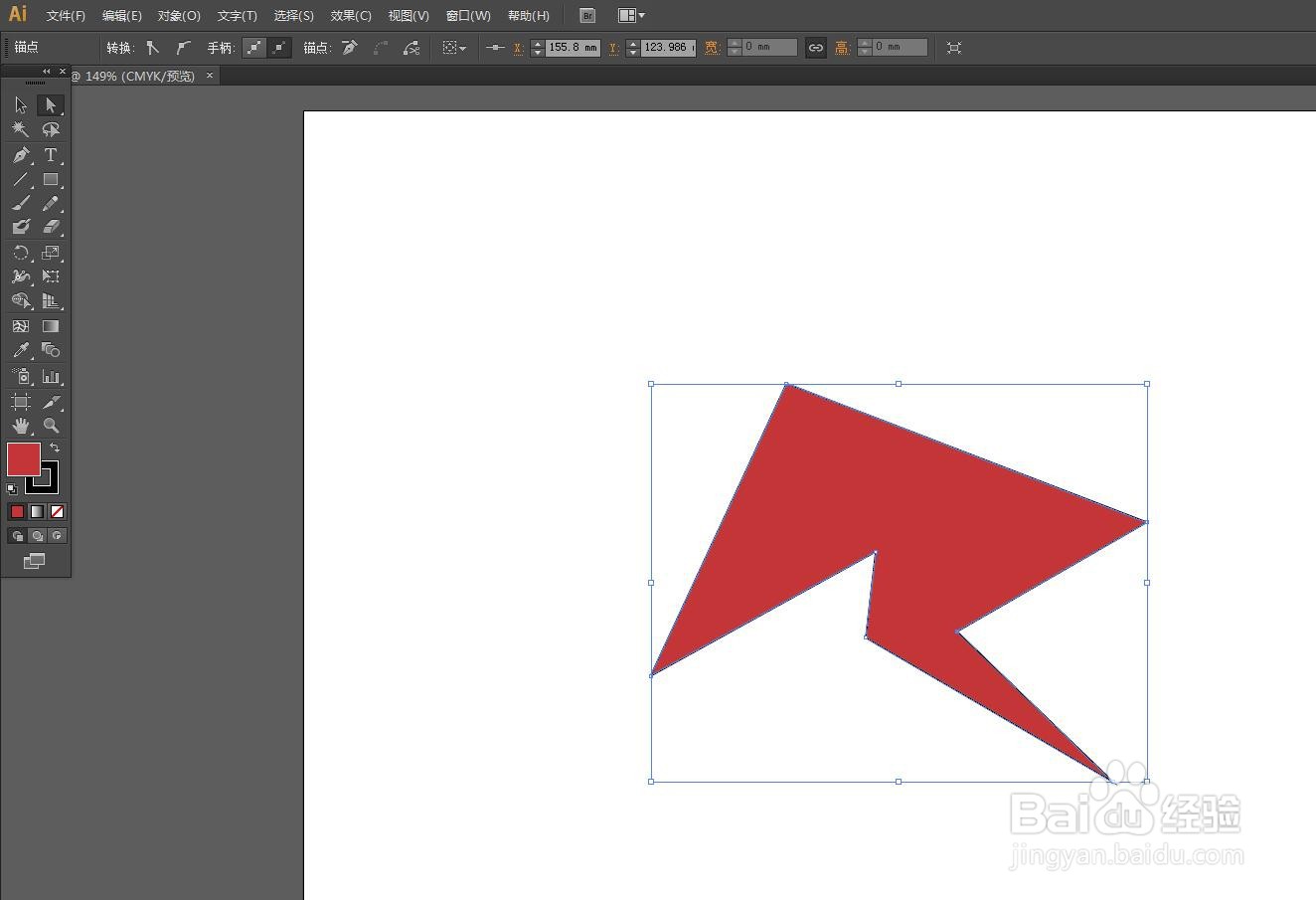Choose the Magic Wand tool
The width and height of the screenshot is (1316, 900).
click(x=21, y=129)
